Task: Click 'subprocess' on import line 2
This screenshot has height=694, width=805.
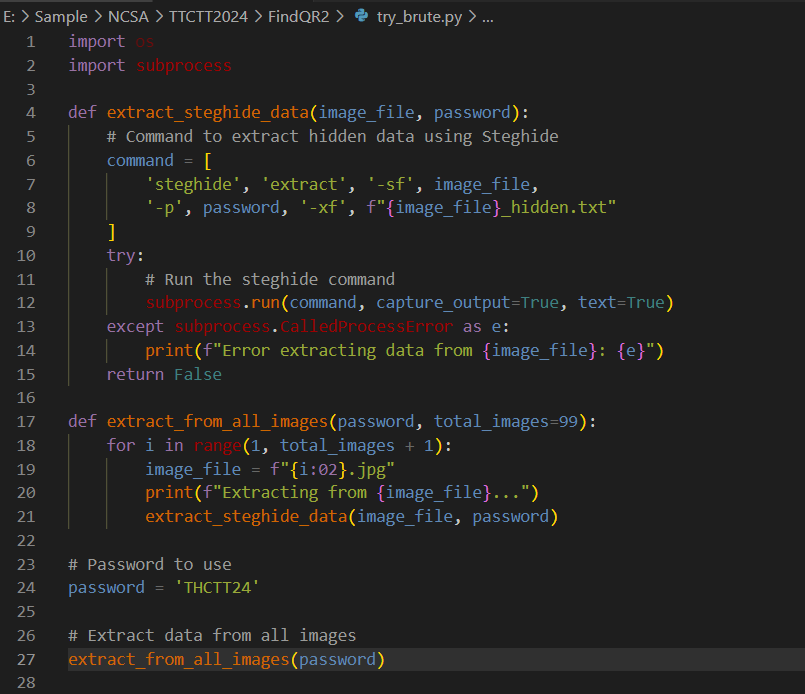Action: [184, 66]
